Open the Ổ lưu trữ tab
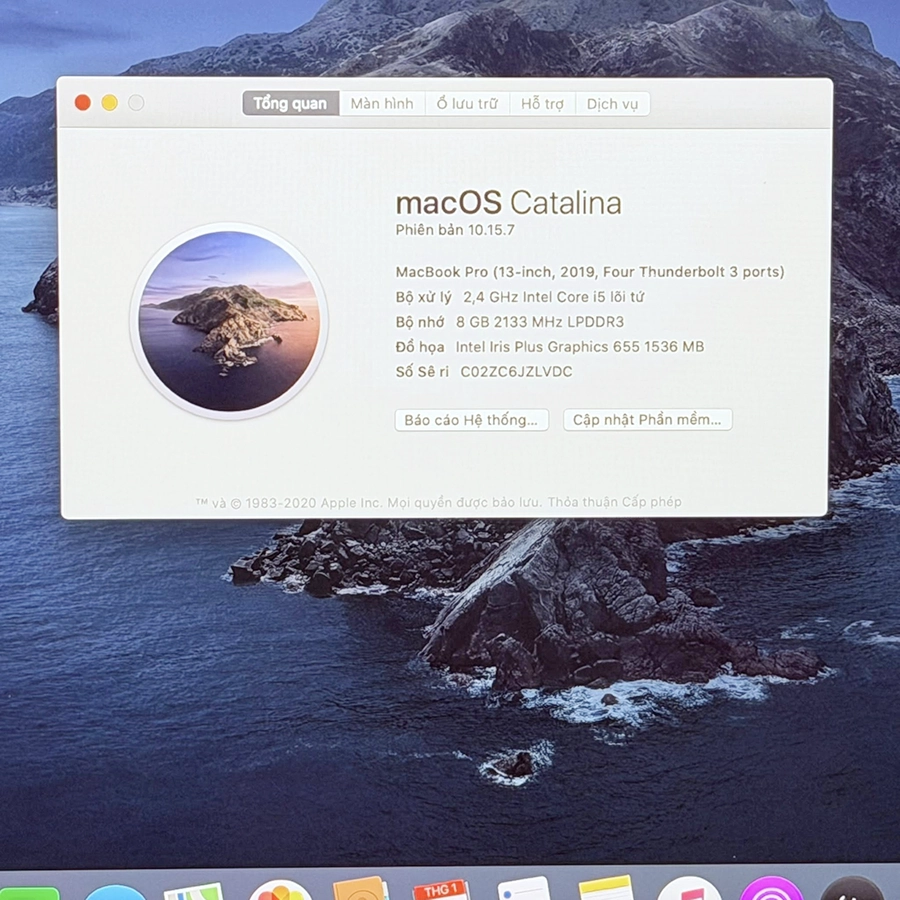900x900 pixels. click(467, 104)
